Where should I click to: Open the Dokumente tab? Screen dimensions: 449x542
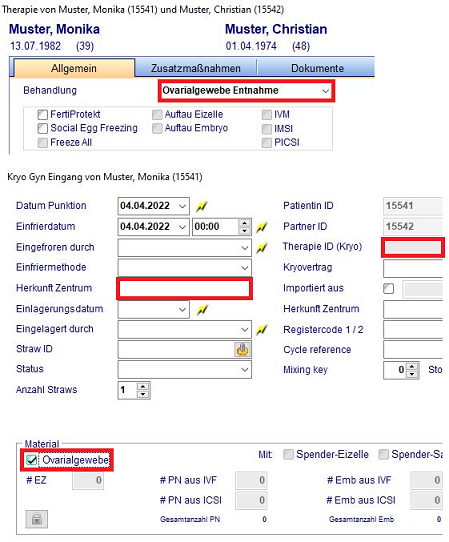pyautogui.click(x=317, y=68)
